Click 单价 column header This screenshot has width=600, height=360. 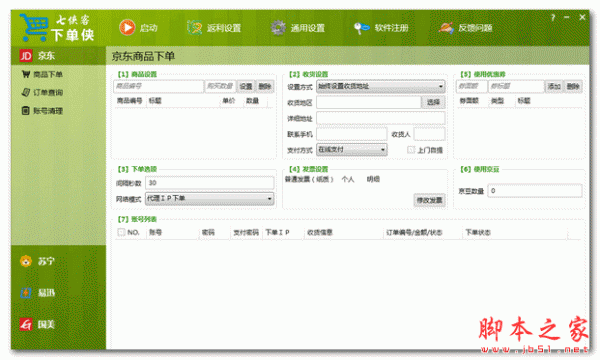point(228,101)
